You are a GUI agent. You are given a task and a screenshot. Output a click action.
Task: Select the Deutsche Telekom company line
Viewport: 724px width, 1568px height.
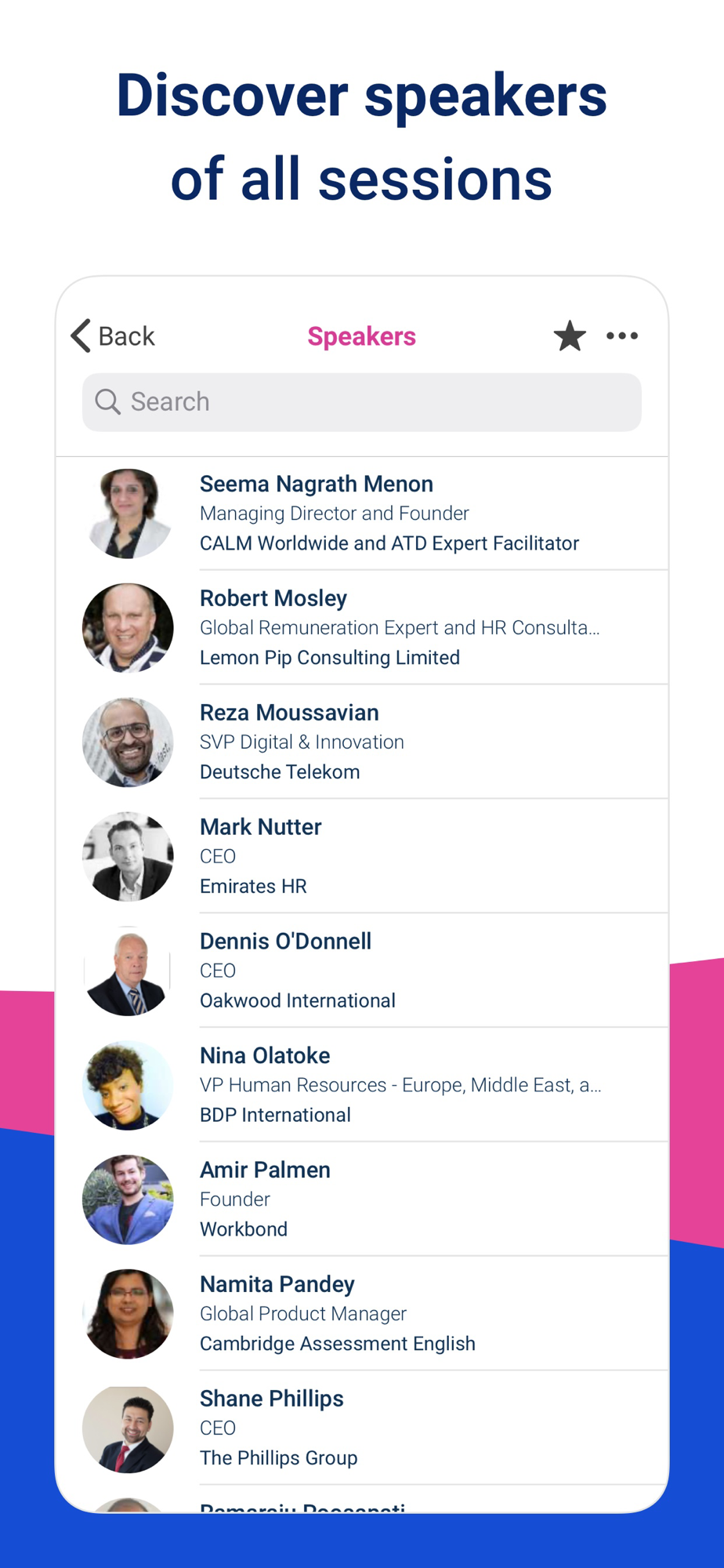(280, 772)
